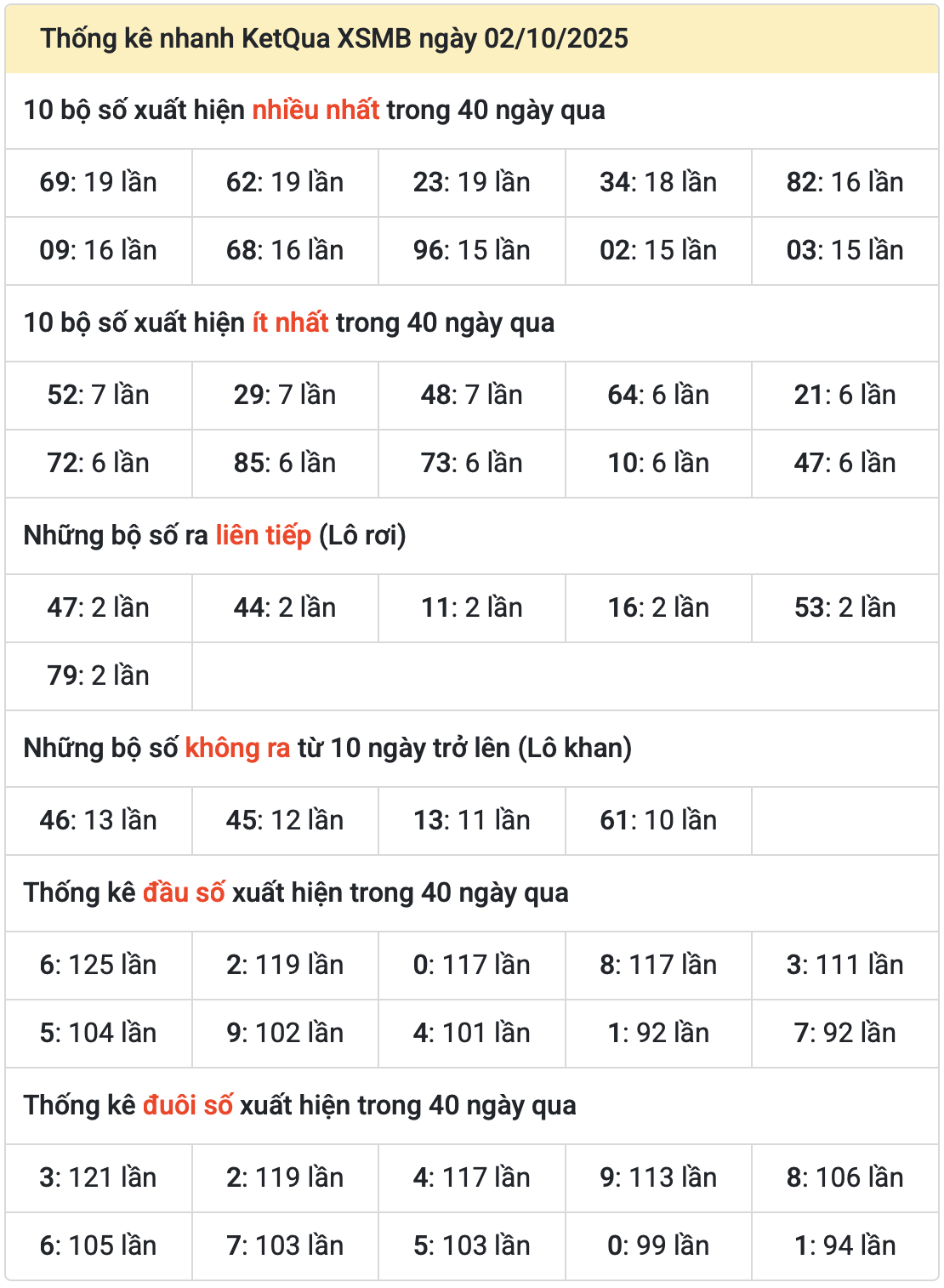Image resolution: width=944 pixels, height=1288 pixels.
Task: Select the 52: 7 lần cell
Action: click(x=99, y=395)
